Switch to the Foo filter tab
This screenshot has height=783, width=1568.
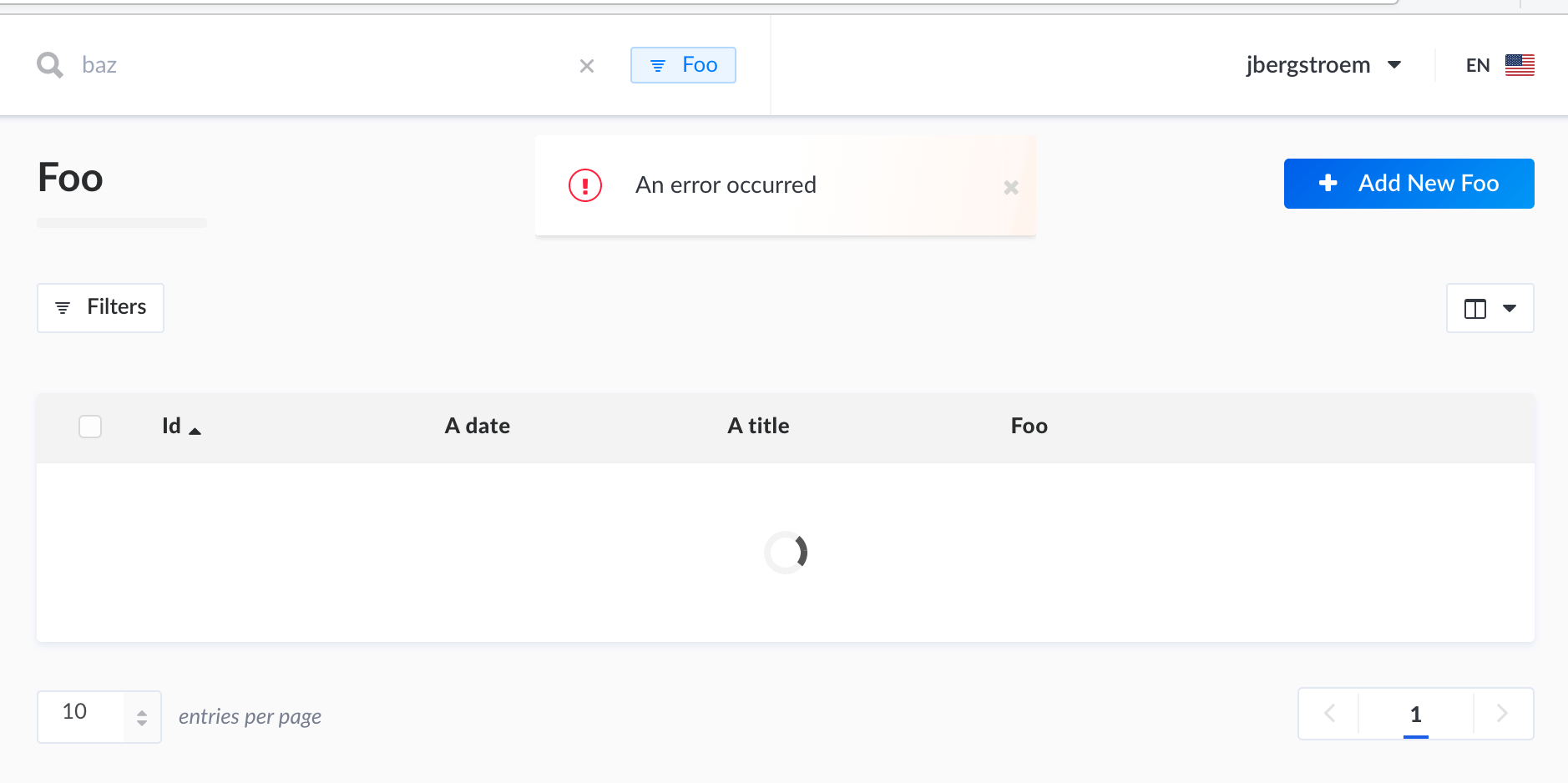[683, 64]
